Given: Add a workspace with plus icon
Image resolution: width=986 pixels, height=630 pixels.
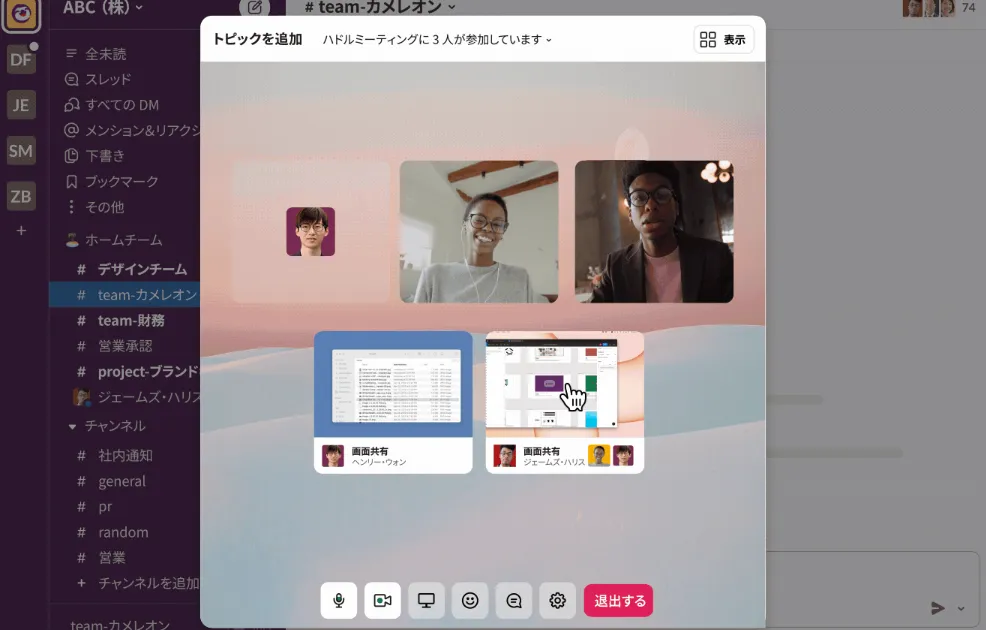Looking at the screenshot, I should pyautogui.click(x=21, y=231).
